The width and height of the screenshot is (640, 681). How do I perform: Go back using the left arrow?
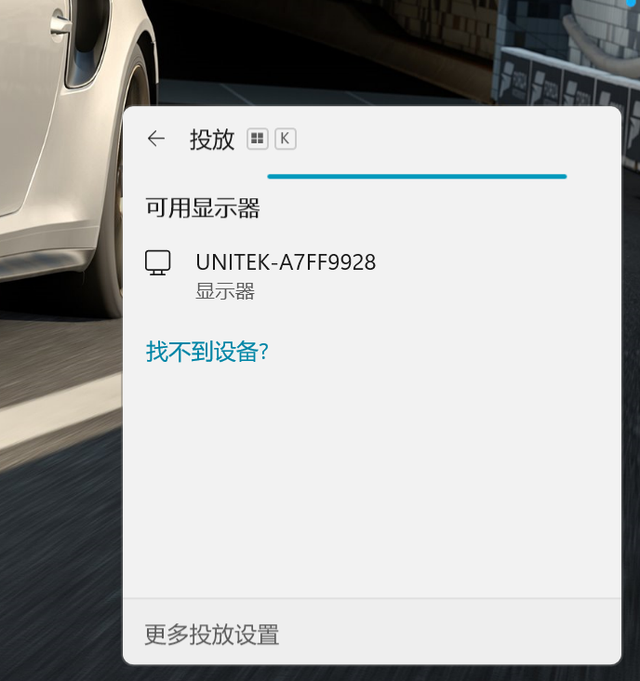[x=156, y=139]
